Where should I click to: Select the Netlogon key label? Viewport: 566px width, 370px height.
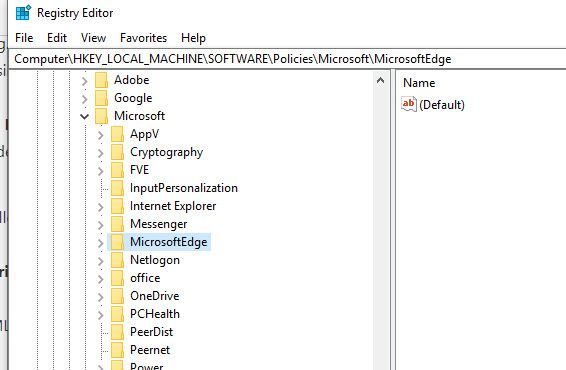click(155, 260)
